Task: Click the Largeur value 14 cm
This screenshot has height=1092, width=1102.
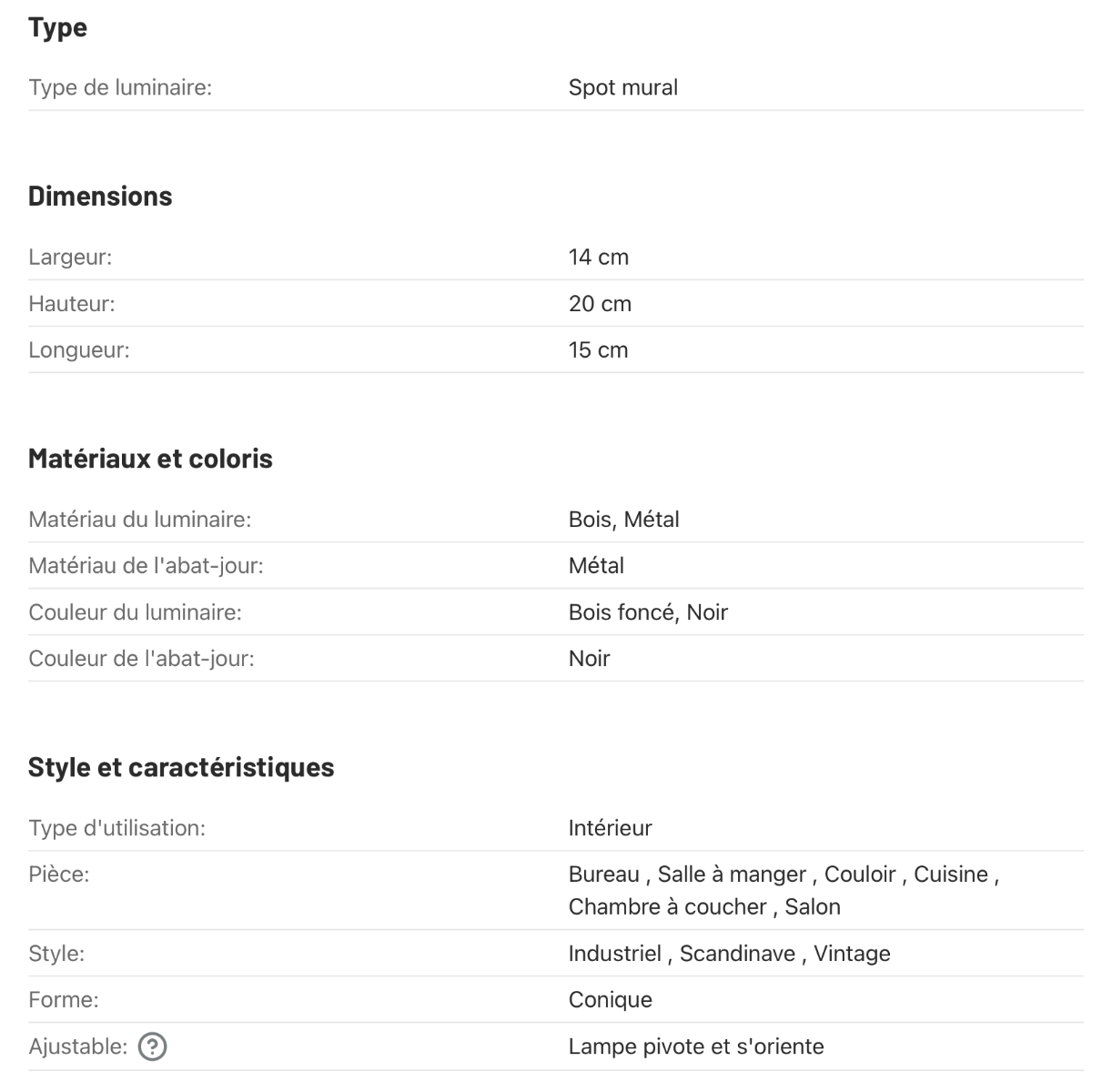Action: (x=598, y=258)
